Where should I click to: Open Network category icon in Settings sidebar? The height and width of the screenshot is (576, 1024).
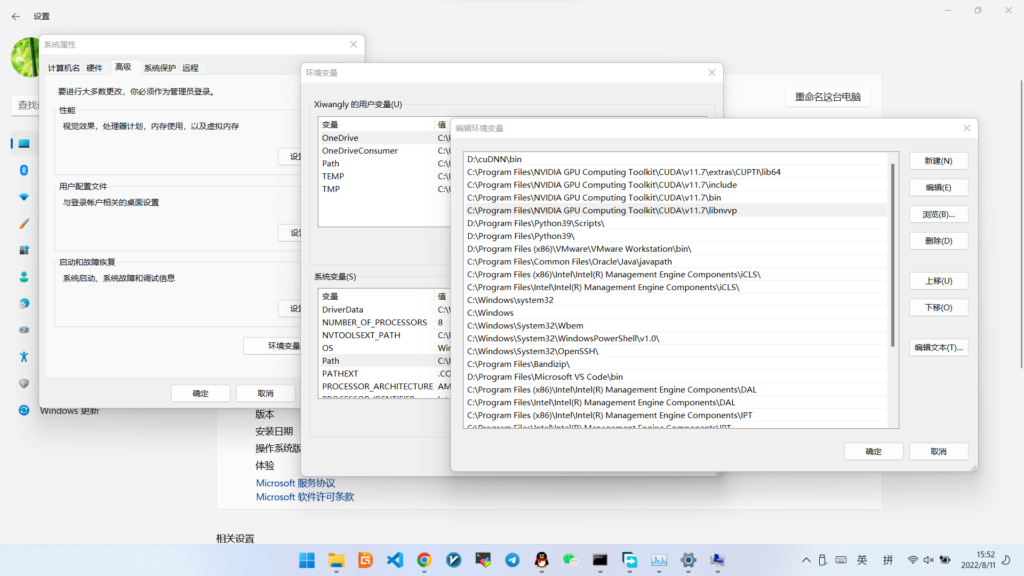pos(24,197)
